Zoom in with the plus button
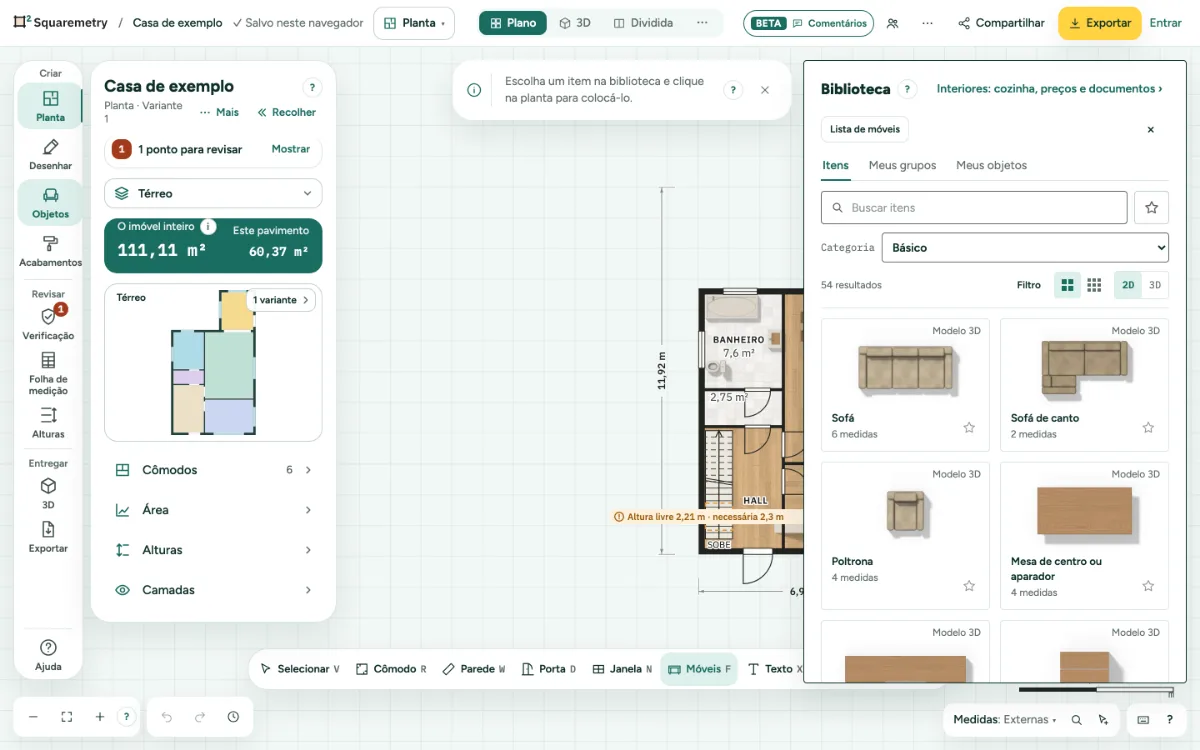1200x750 pixels. coord(100,717)
